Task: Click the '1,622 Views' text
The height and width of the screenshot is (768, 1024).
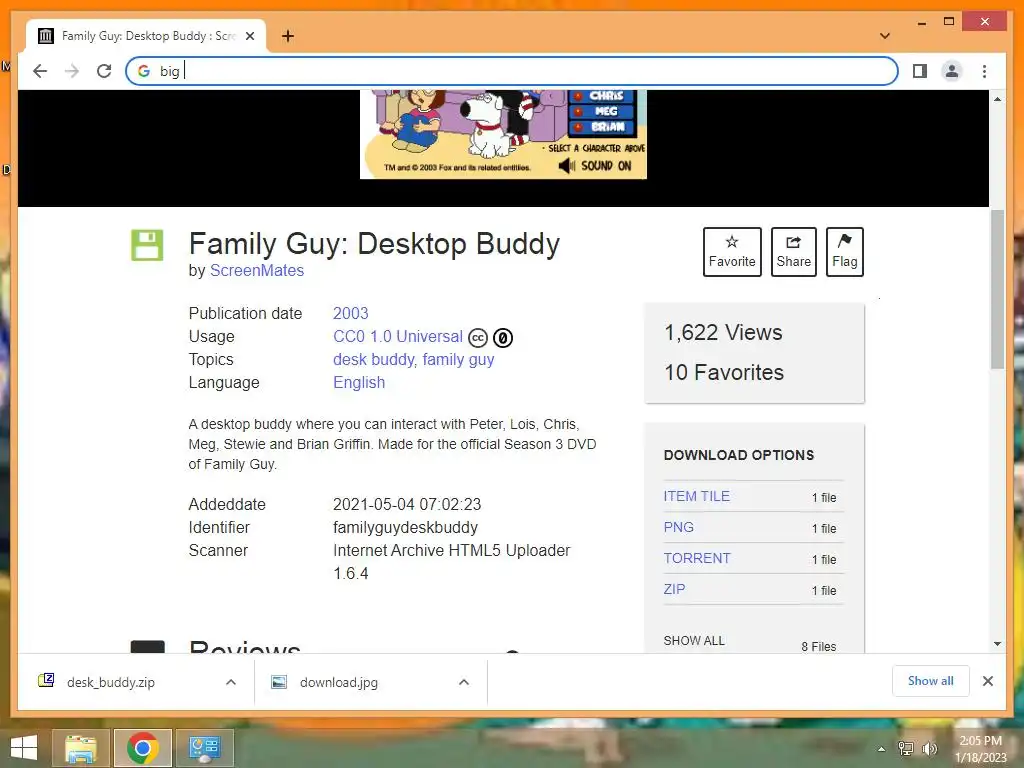Action: click(x=723, y=332)
